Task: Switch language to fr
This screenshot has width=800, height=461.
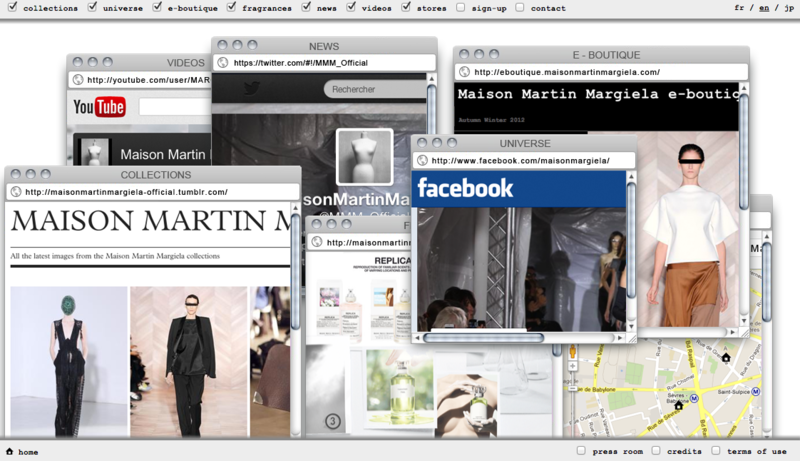Action: click(x=739, y=8)
